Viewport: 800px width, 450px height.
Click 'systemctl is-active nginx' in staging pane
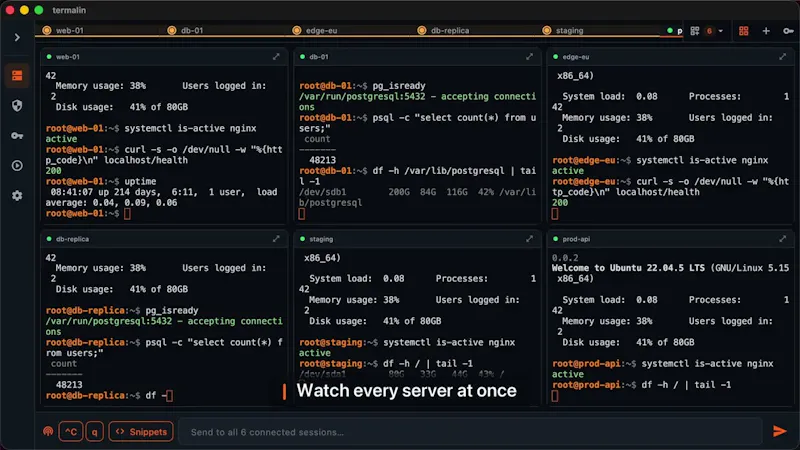(x=449, y=342)
